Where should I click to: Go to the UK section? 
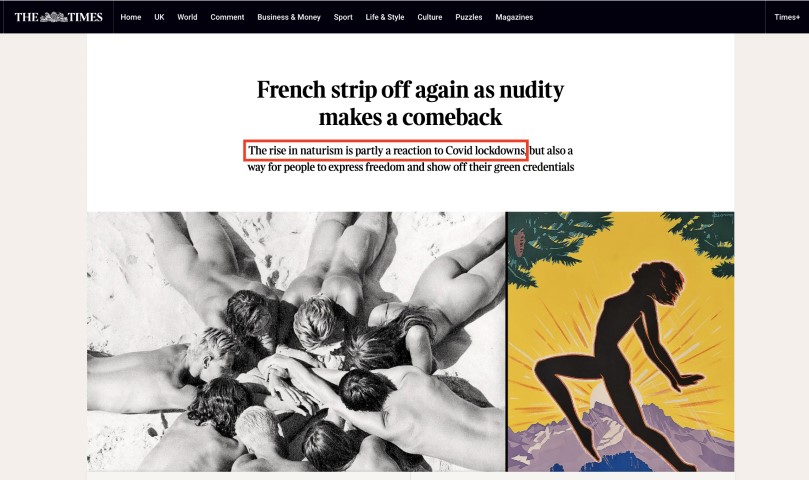tap(159, 17)
